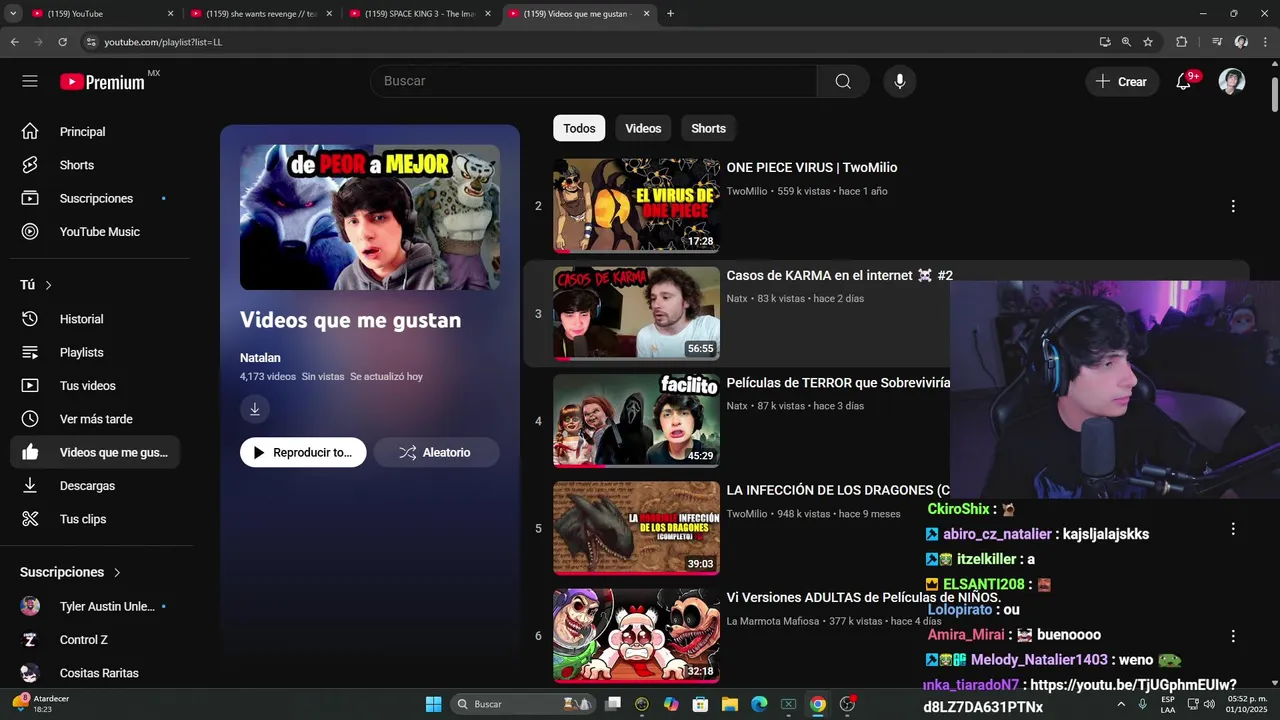Viewport: 1280px width, 720px height.
Task: Open Chrome three-dot menu
Action: (1265, 42)
